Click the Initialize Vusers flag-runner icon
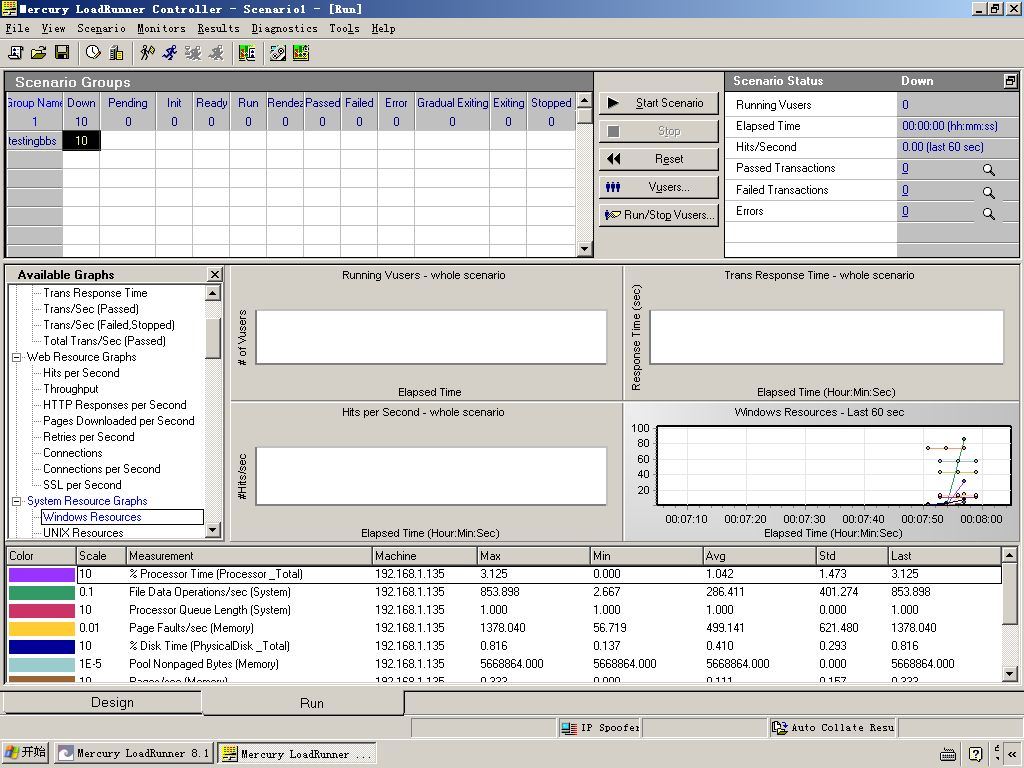This screenshot has width=1024, height=768. pos(147,53)
